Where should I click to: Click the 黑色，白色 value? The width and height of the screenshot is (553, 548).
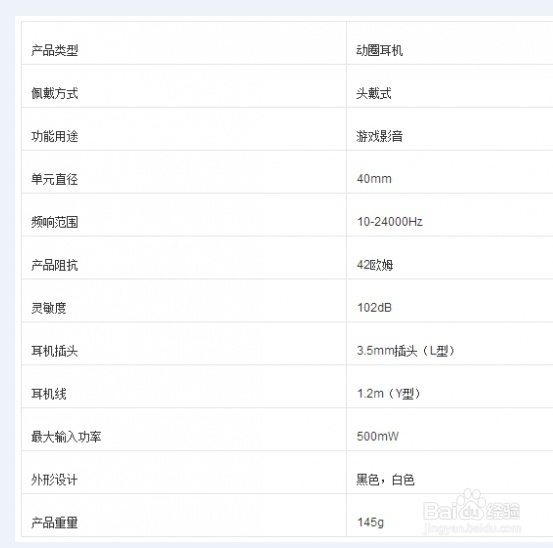[385, 480]
